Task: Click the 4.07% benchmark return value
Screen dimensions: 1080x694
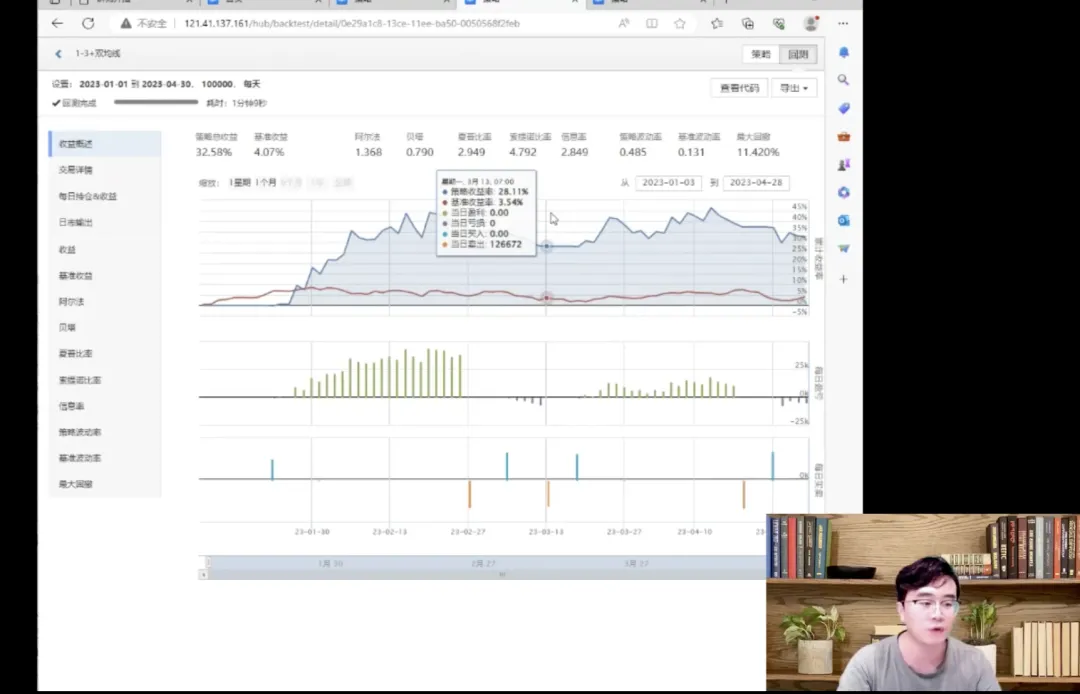Action: tap(269, 152)
